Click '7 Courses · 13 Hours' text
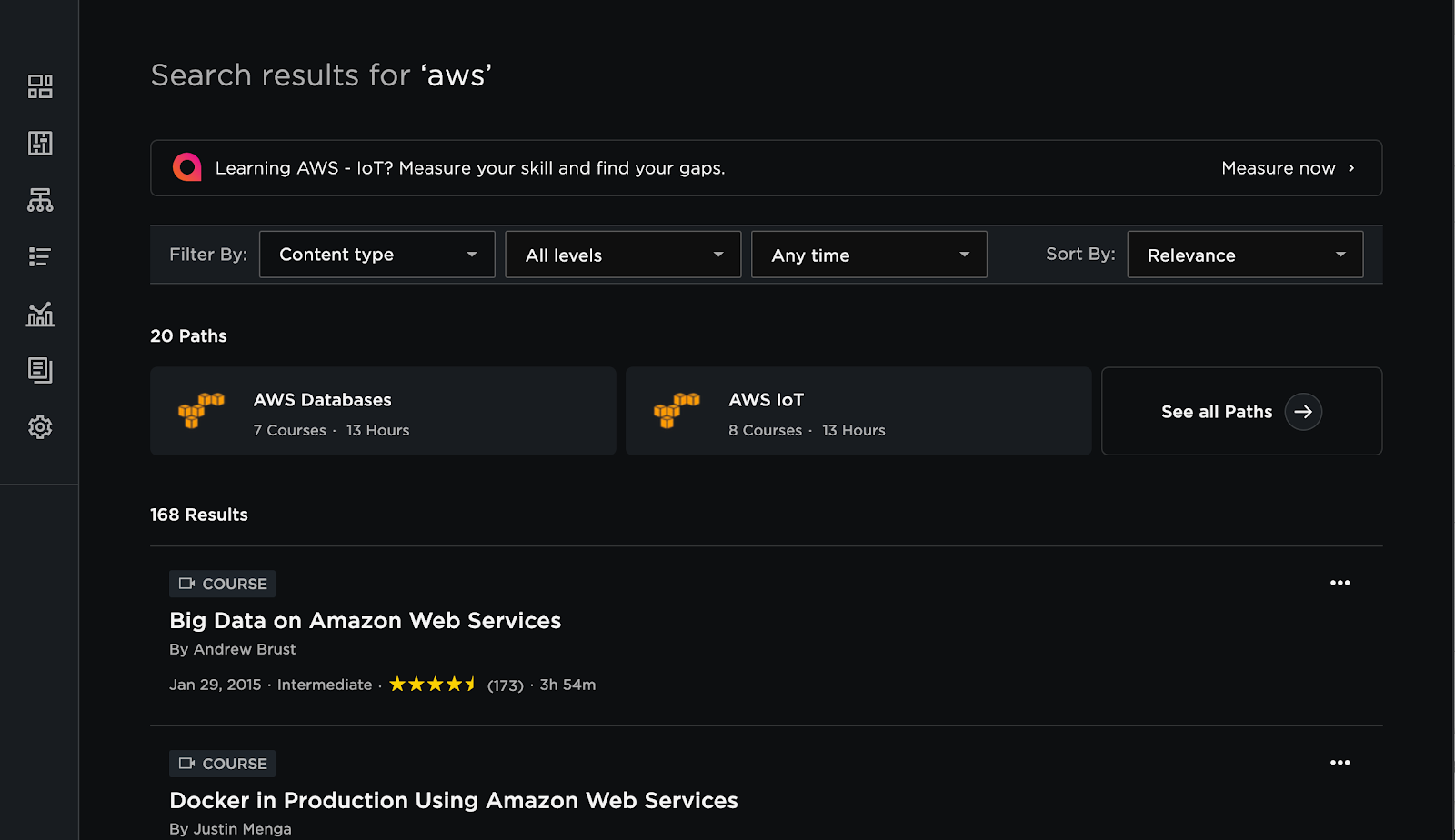 click(x=332, y=430)
